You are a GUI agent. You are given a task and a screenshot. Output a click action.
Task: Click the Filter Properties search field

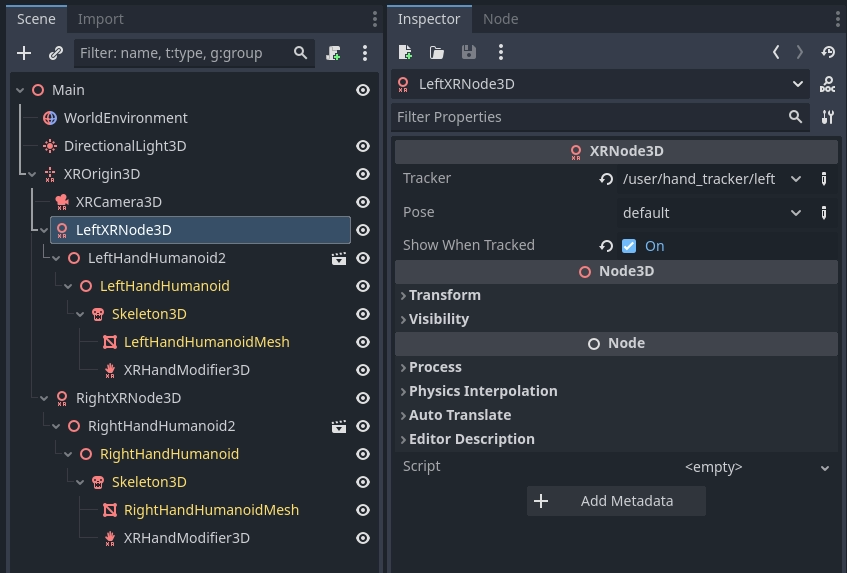tap(590, 117)
